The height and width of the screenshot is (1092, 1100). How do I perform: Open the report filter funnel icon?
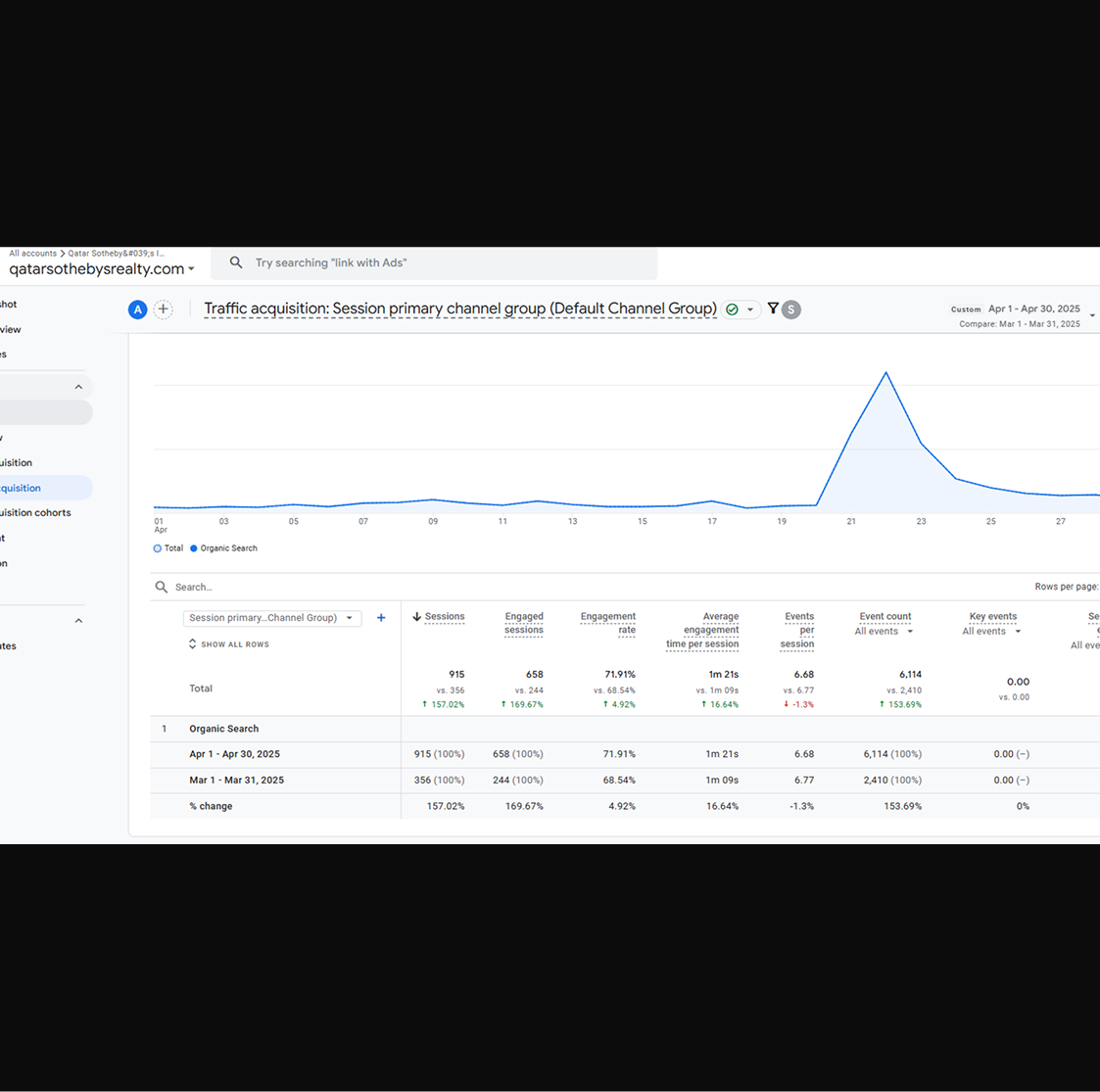(773, 309)
